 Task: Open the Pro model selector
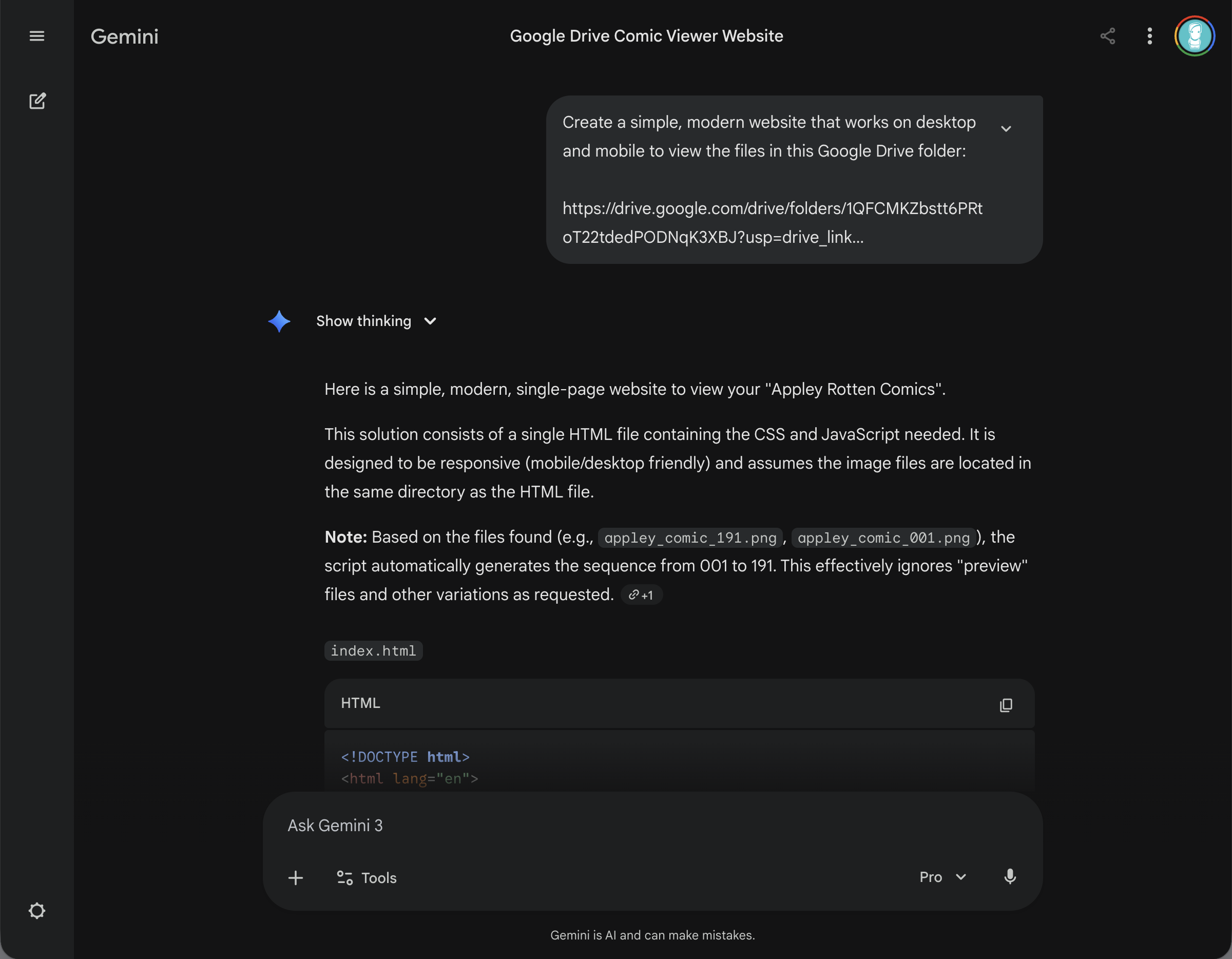[x=941, y=877]
